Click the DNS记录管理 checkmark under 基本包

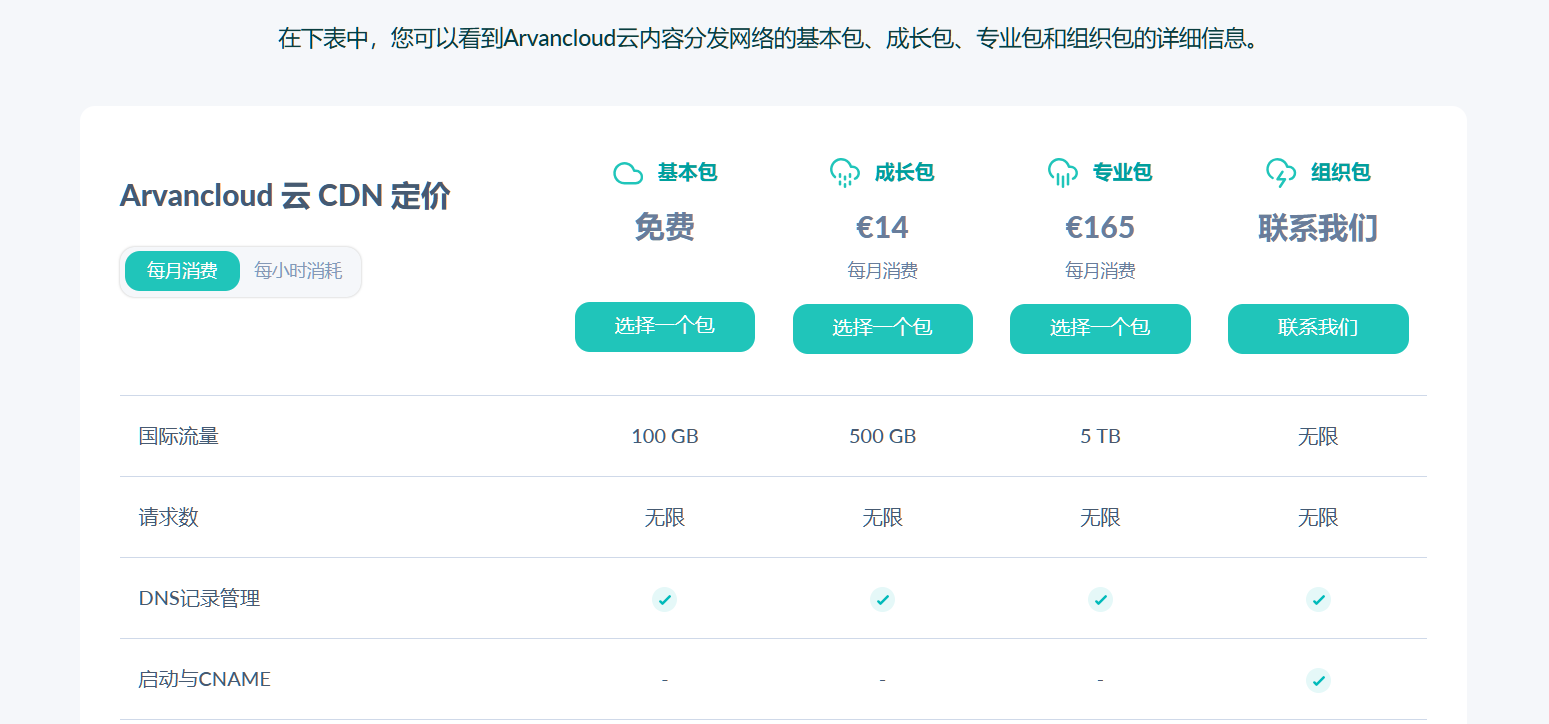click(x=665, y=599)
